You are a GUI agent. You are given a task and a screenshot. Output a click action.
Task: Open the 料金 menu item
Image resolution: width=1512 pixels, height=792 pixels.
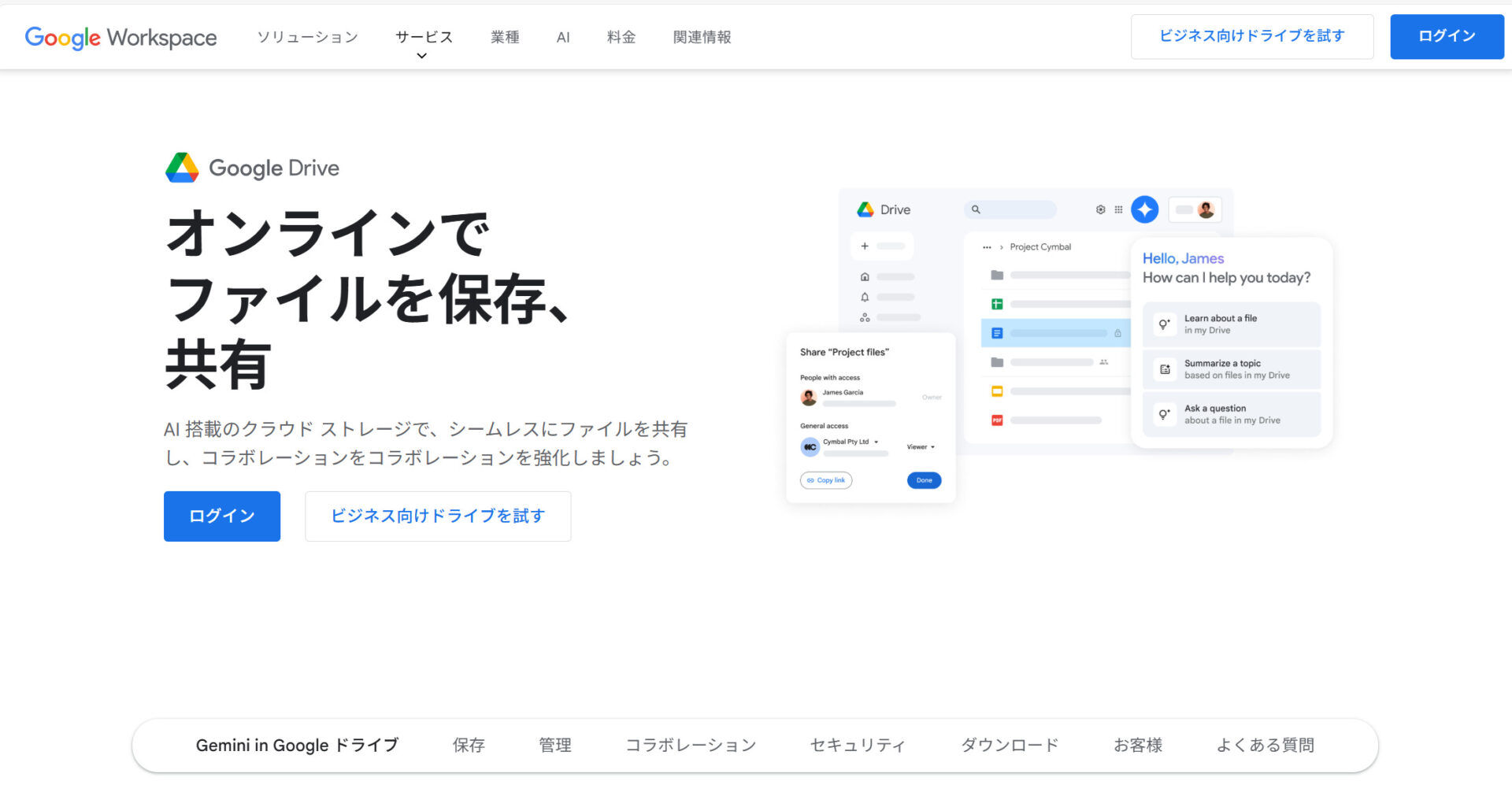[621, 36]
